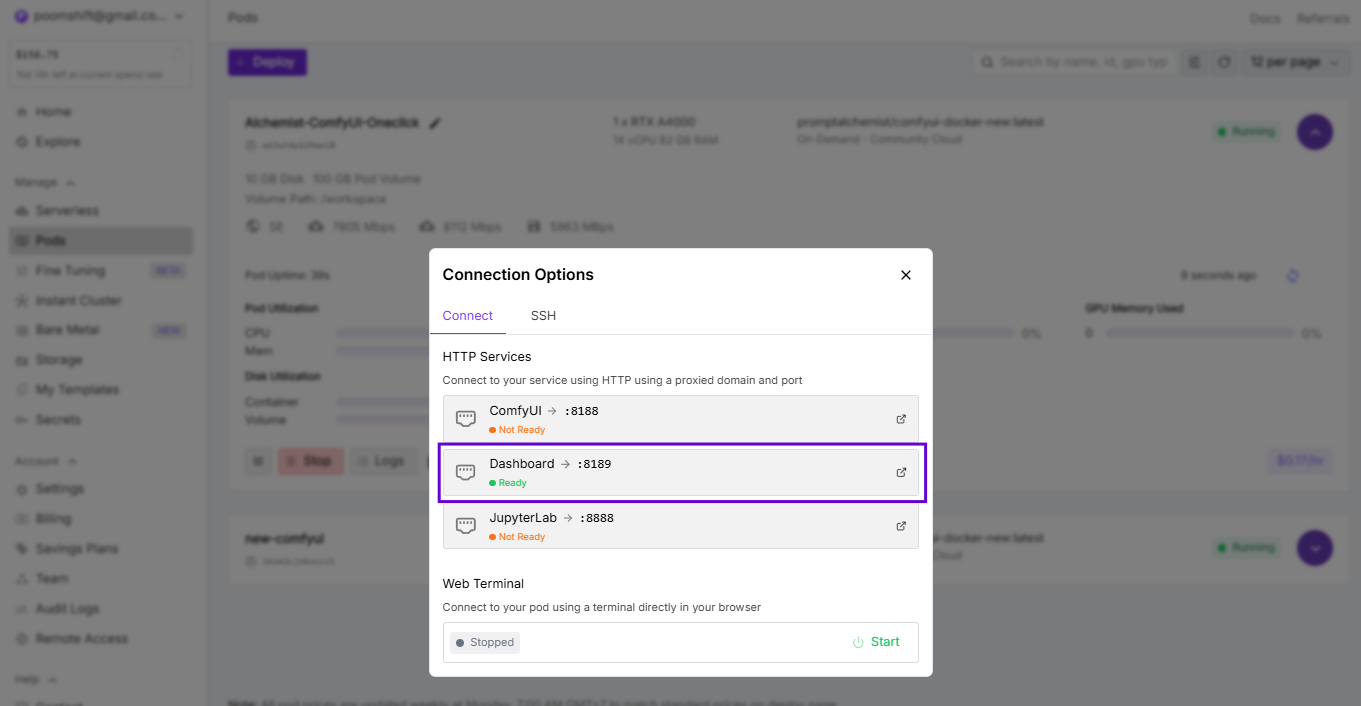Click the new-comfyui pod name

point(285,539)
